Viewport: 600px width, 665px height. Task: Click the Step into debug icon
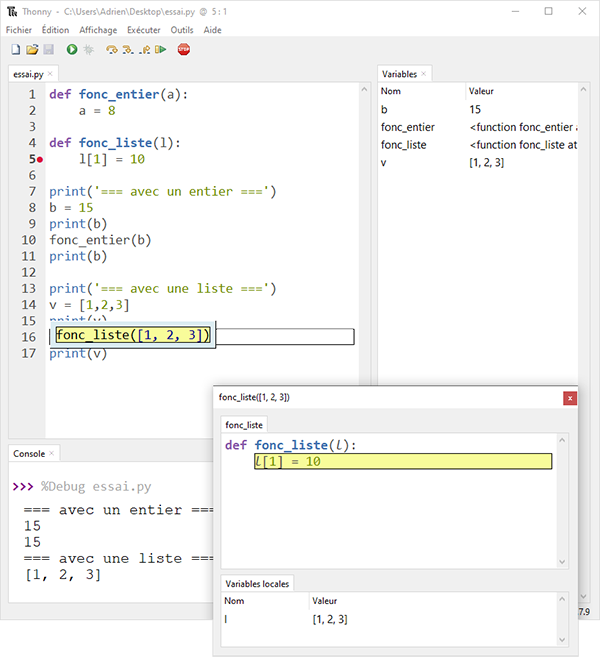coord(129,49)
